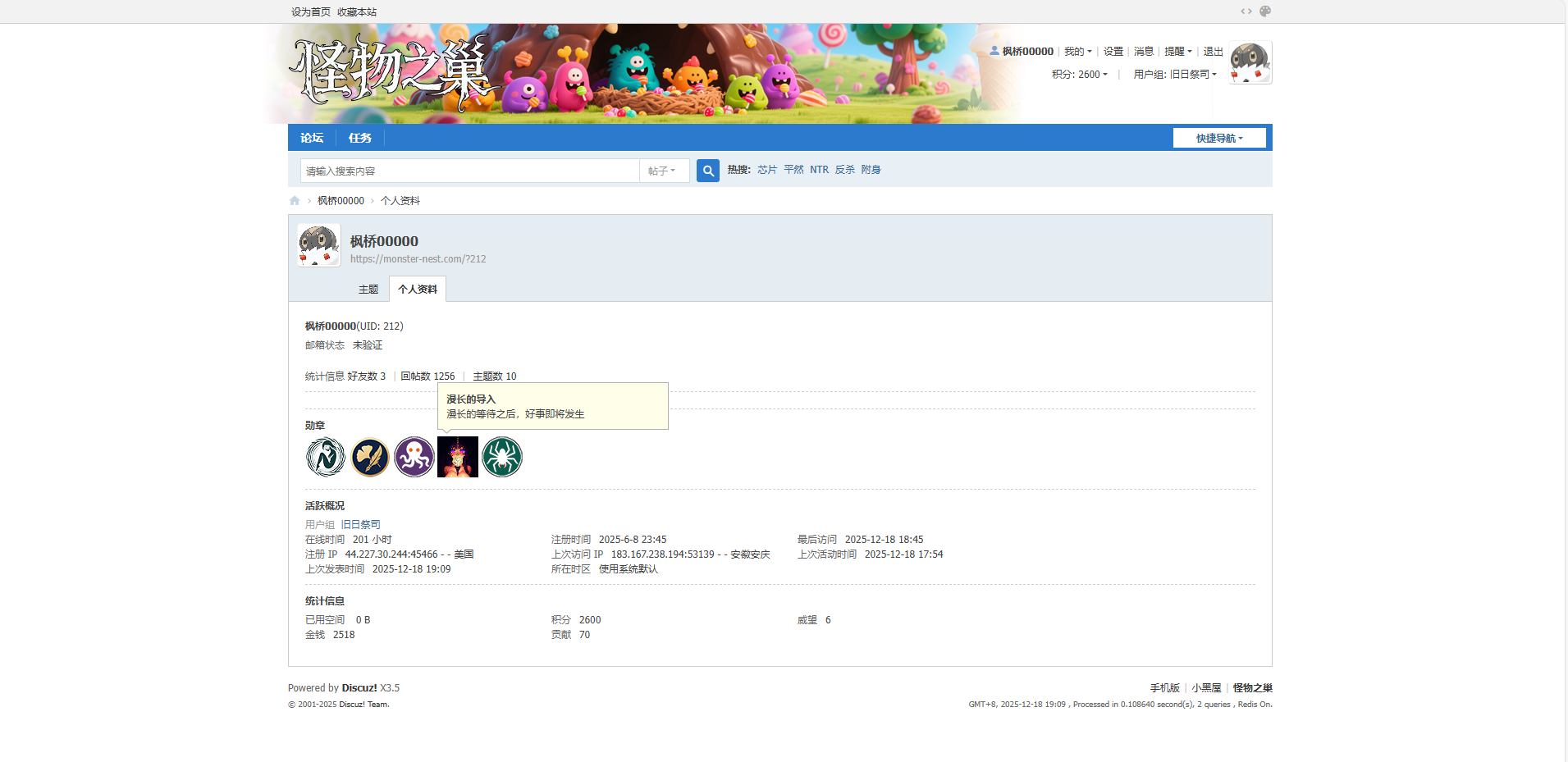Click 手机版 footer link
The height and width of the screenshot is (762, 1568).
tap(1165, 688)
